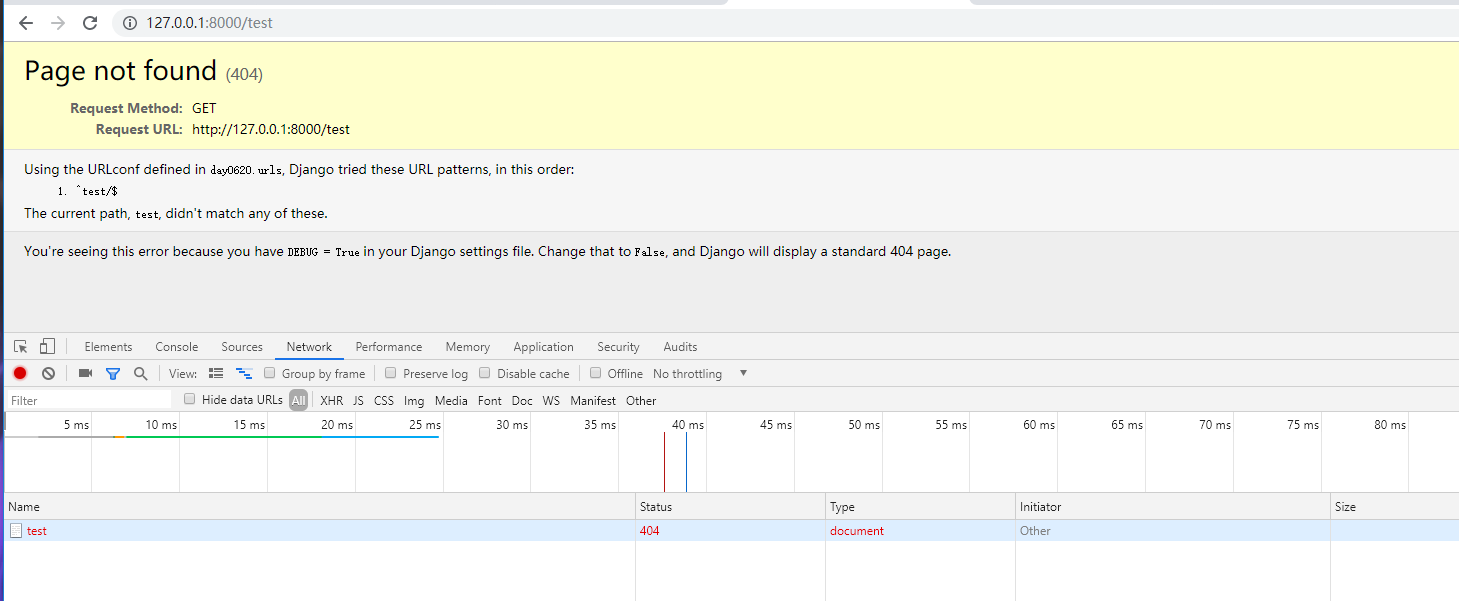Sort requests by Name column header

318,507
